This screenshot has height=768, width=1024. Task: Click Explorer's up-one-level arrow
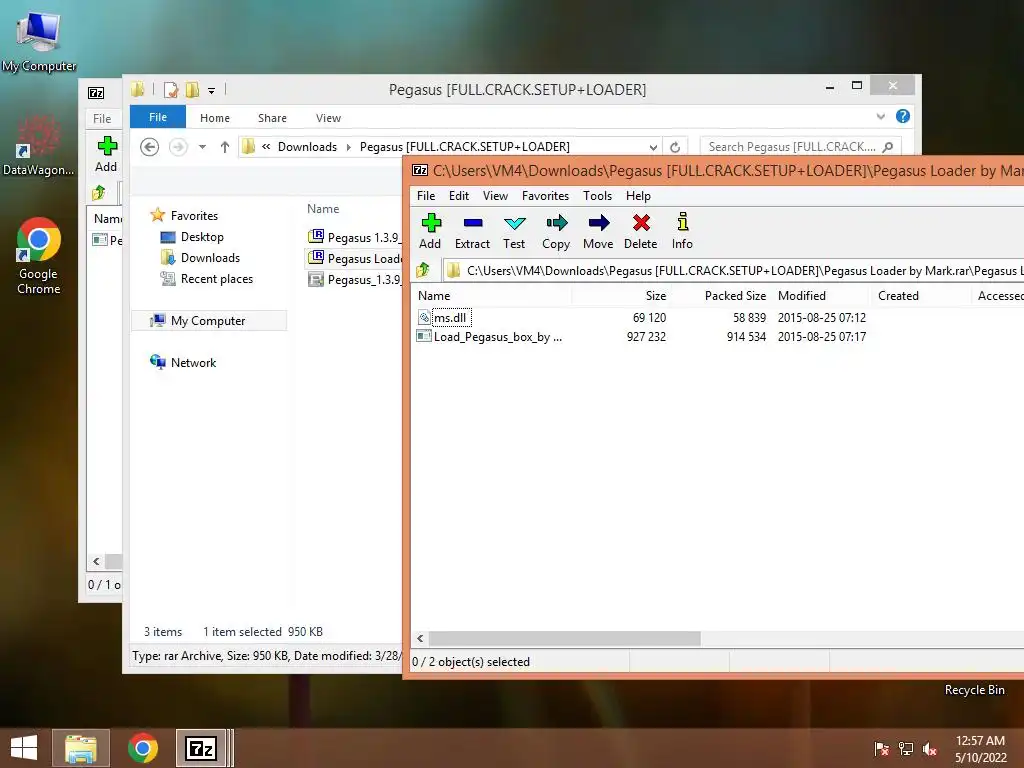point(225,147)
